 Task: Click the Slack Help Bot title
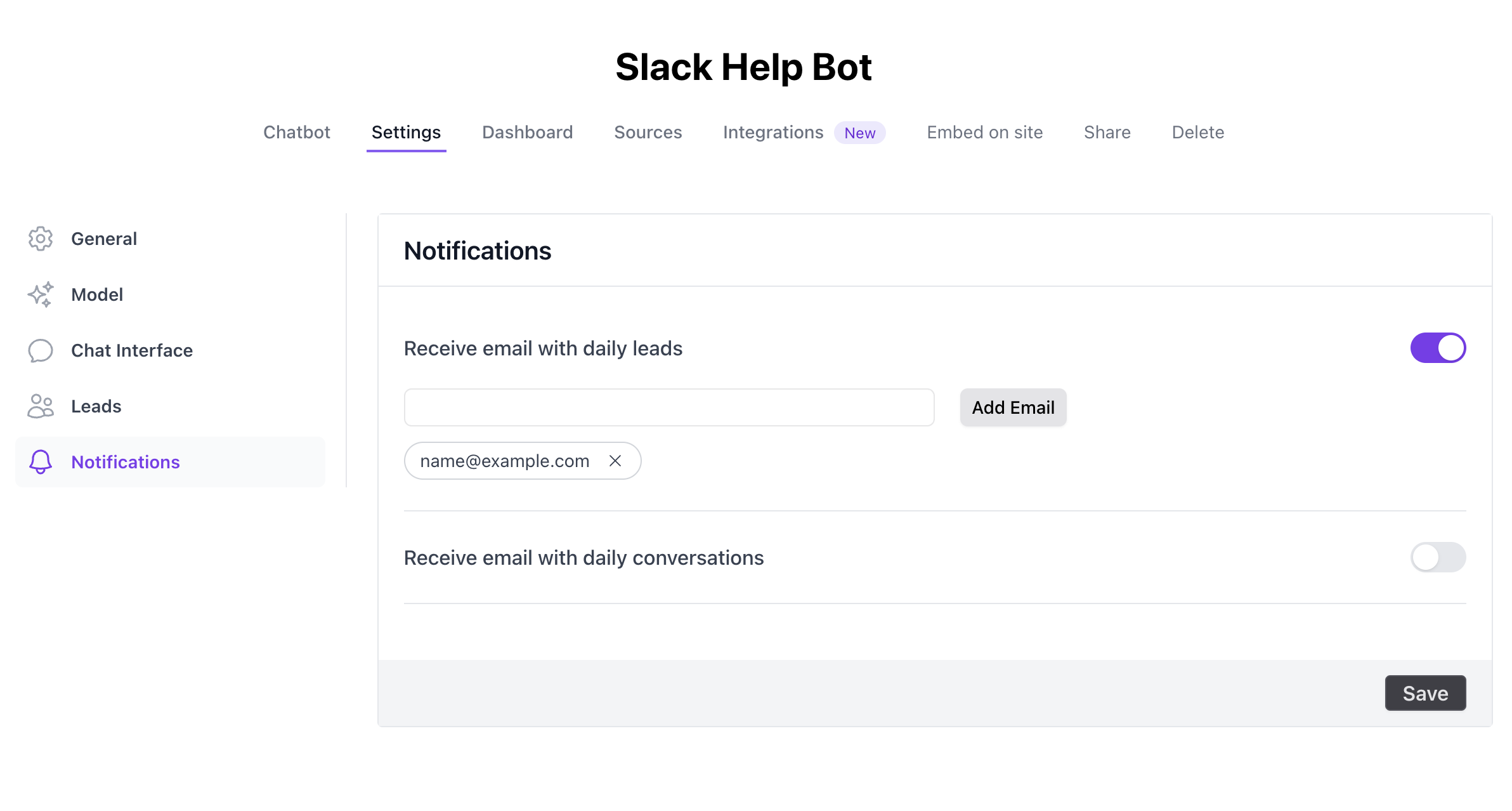tap(743, 67)
